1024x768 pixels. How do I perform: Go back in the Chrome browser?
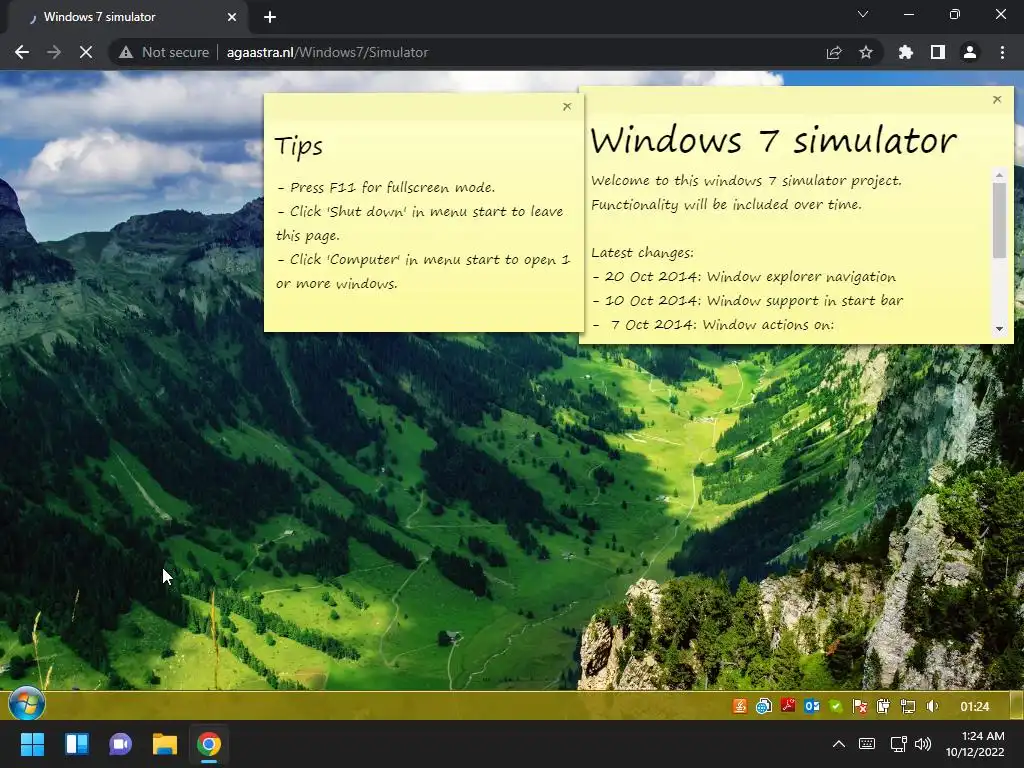pos(22,52)
